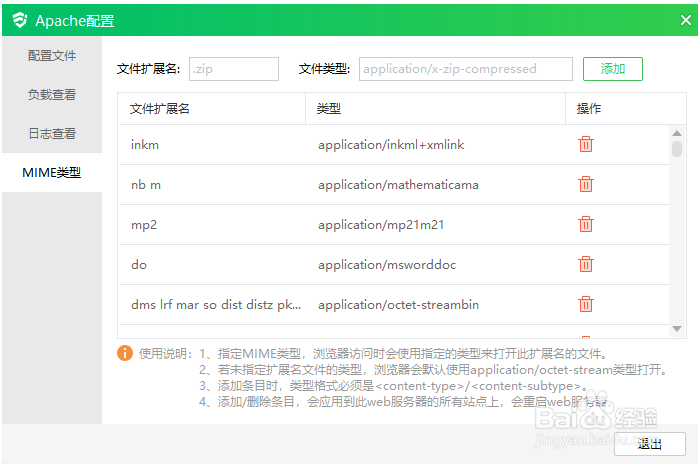Screen dimensions: 698x464
Task: Open the 配置文件 tab
Action: point(52,56)
